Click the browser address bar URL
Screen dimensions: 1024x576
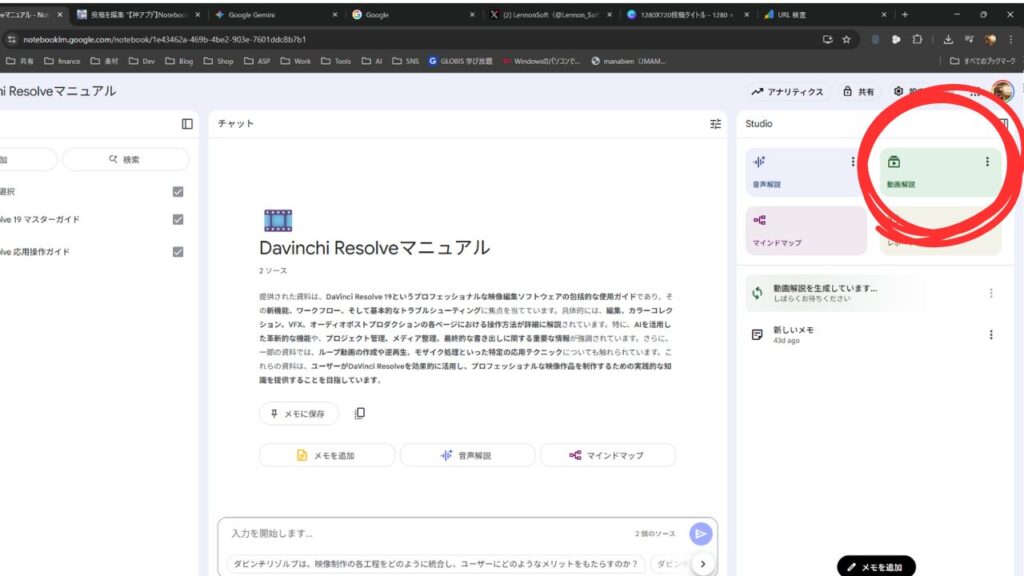pos(165,39)
